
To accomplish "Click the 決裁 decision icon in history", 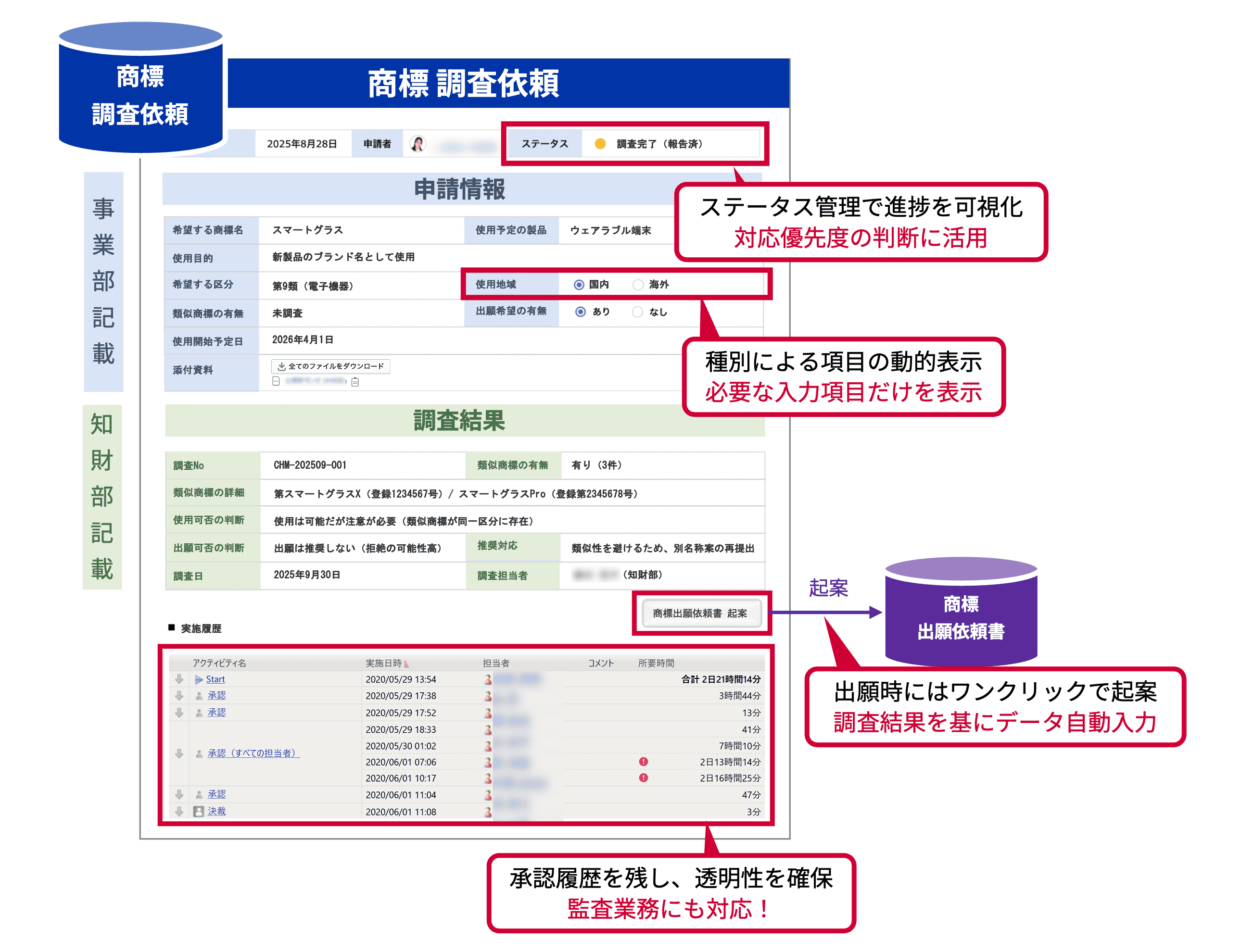I will (x=199, y=812).
